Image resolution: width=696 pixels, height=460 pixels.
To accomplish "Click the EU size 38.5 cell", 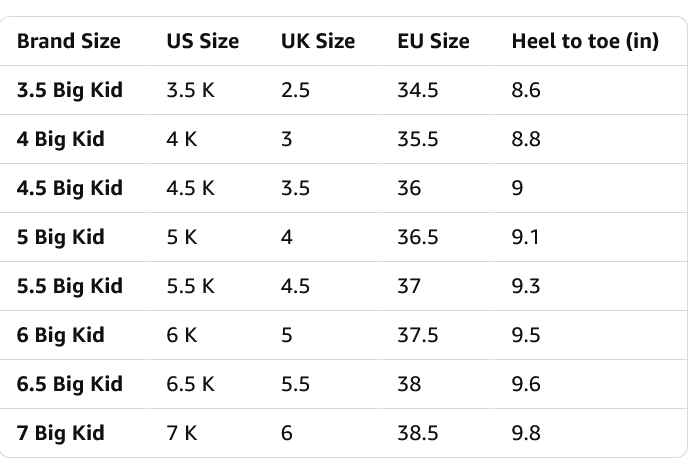I will (x=417, y=433).
